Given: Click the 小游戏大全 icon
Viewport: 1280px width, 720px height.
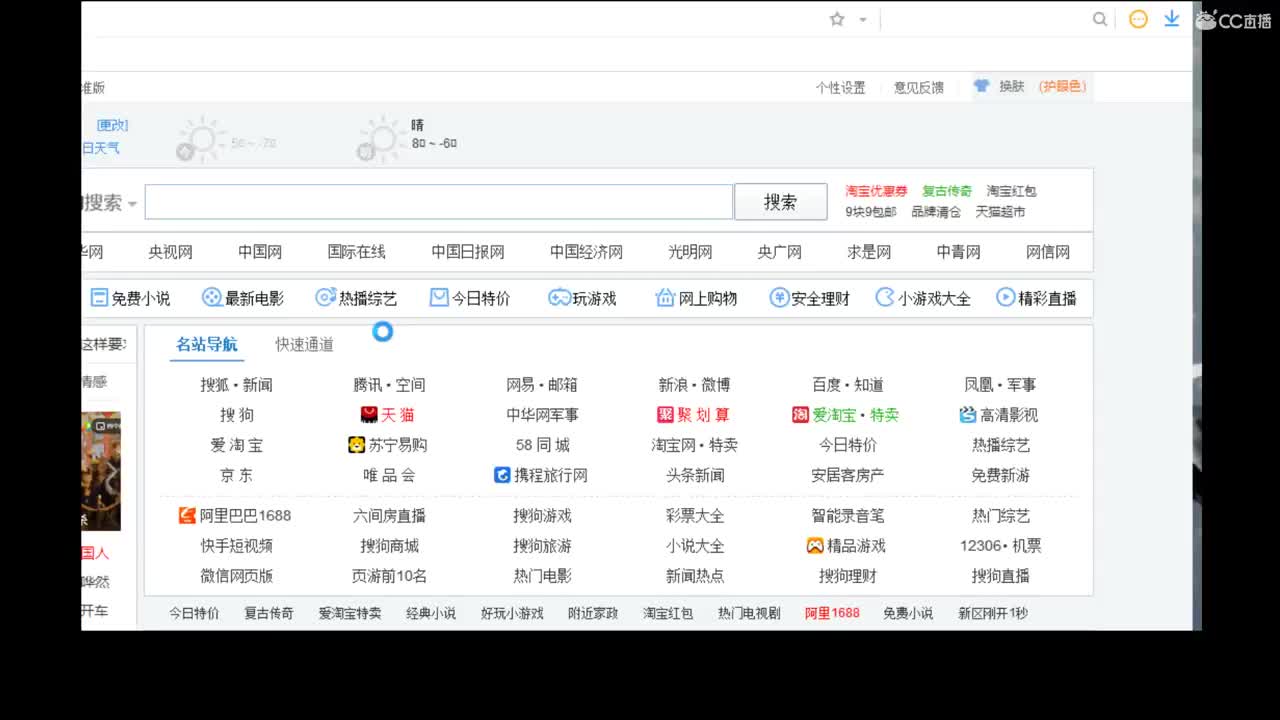Looking at the screenshot, I should 885,298.
